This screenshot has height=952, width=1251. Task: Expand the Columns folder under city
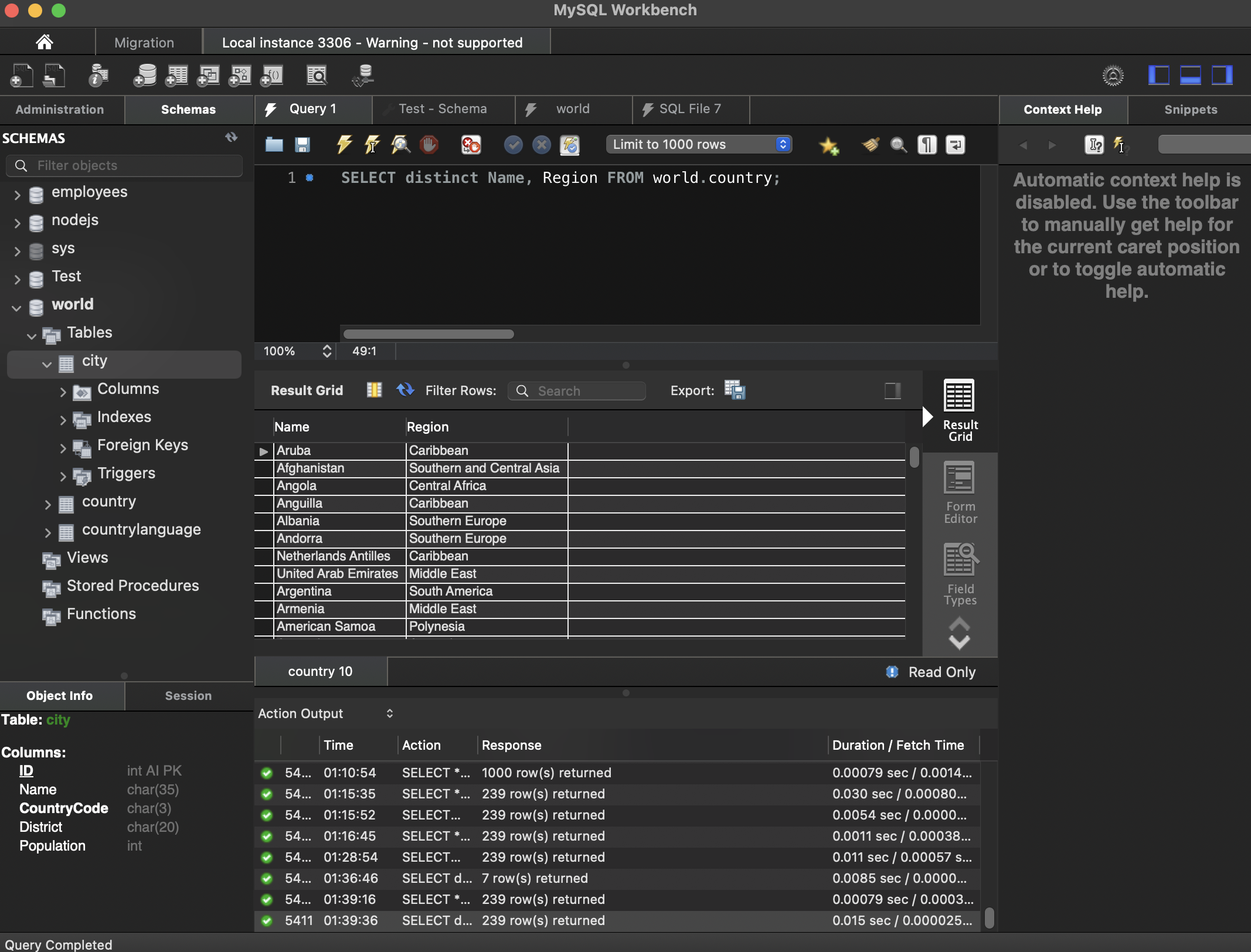click(63, 392)
